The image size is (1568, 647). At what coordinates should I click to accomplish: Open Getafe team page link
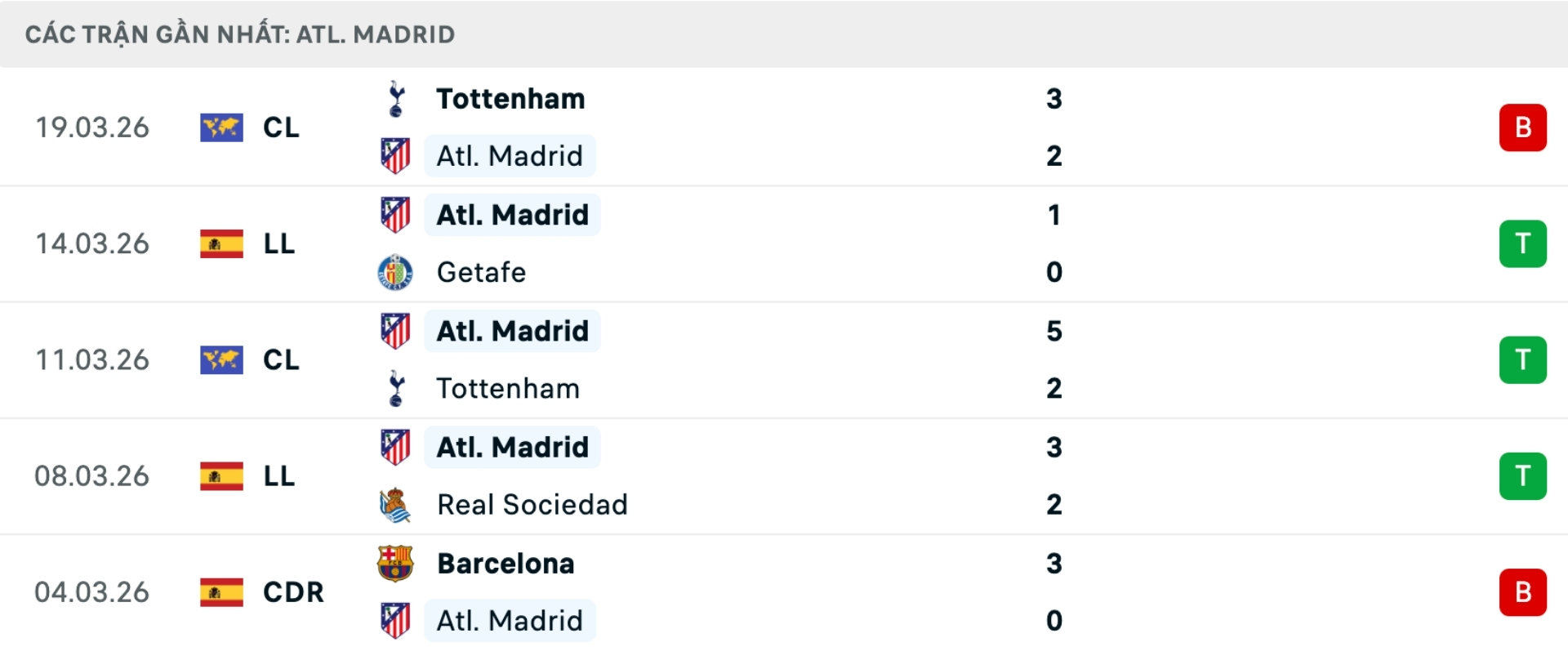tap(481, 272)
